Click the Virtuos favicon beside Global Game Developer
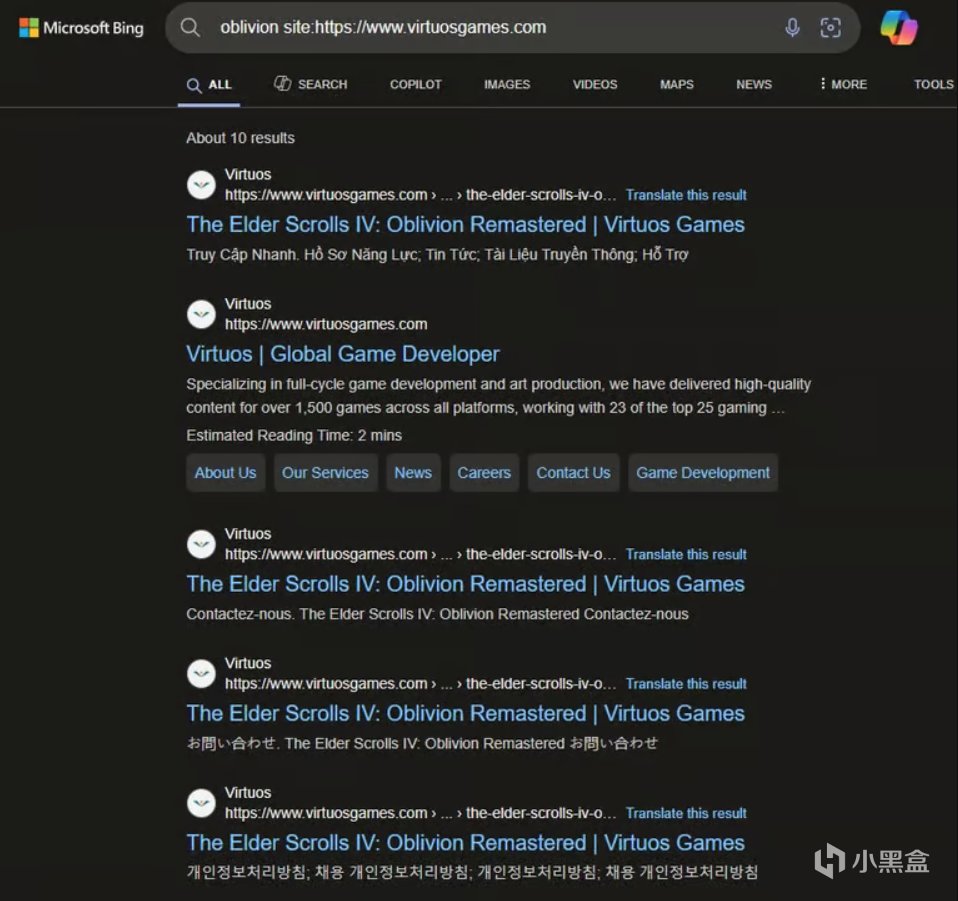This screenshot has width=958, height=901. (x=201, y=314)
